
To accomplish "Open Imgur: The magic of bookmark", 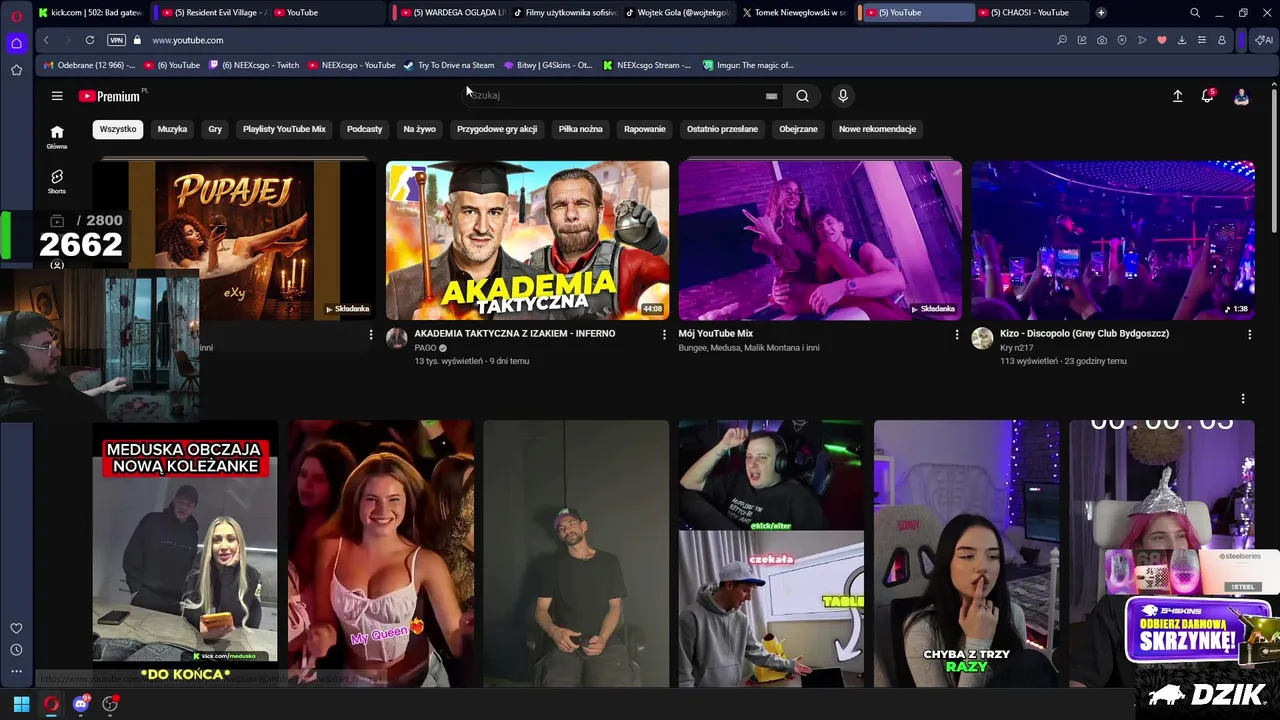I will tap(748, 65).
